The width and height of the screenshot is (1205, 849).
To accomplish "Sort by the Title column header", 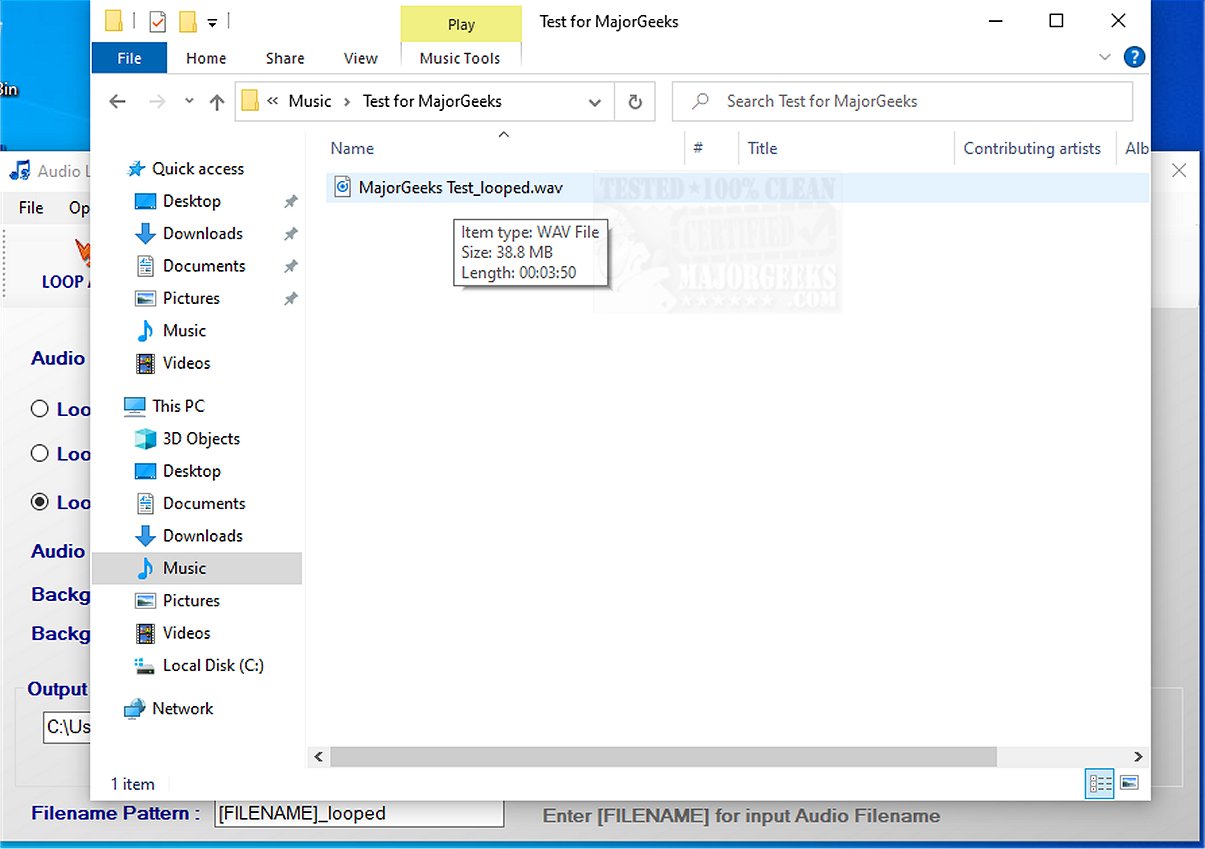I will (762, 148).
